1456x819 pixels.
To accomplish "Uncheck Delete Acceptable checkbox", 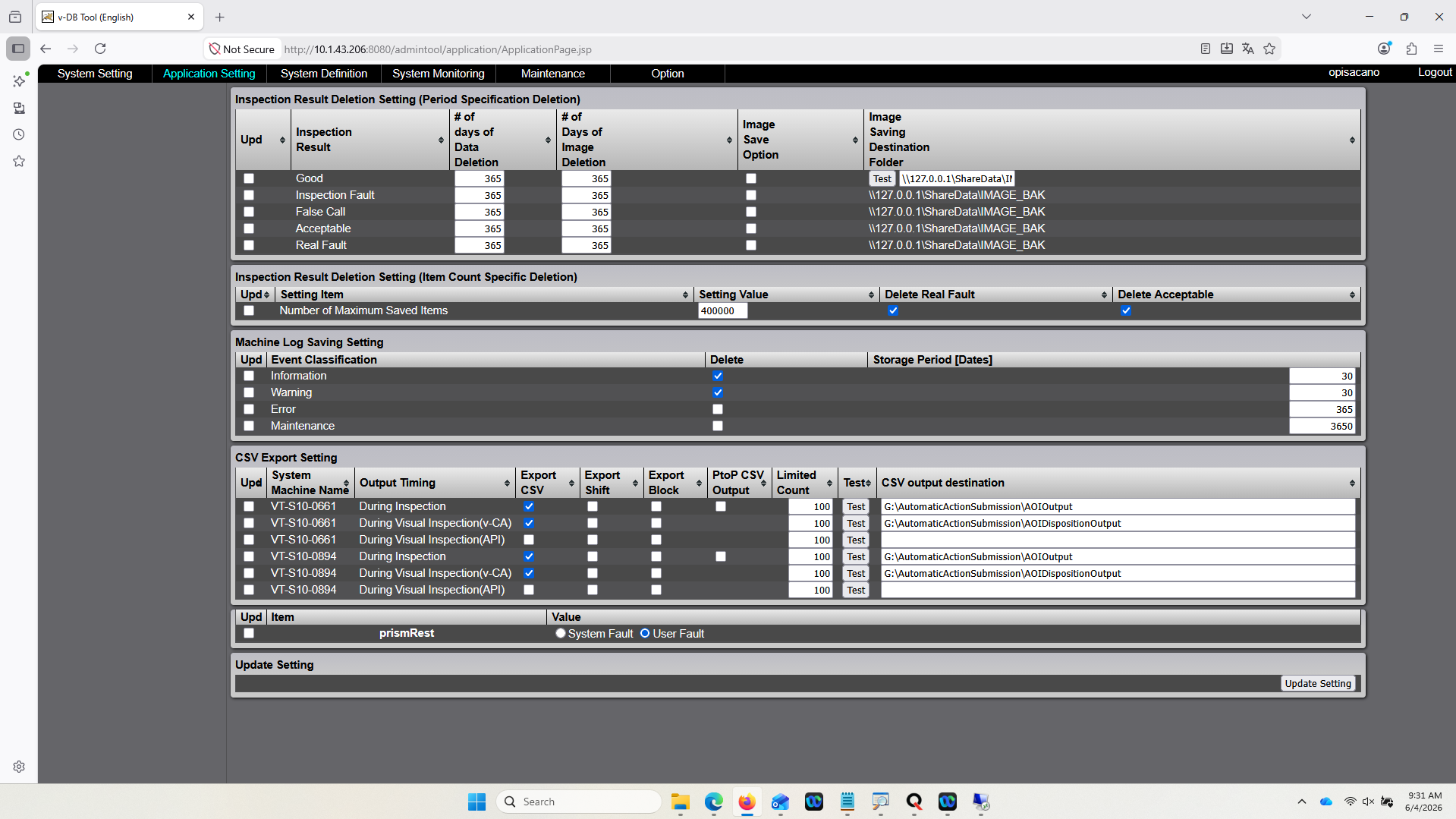I will tap(1126, 310).
